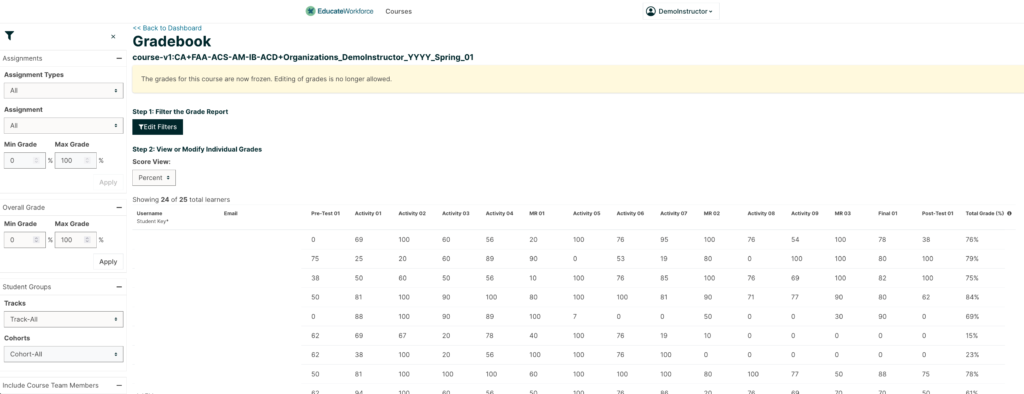
Task: Click Apply under Overall Grade
Action: tap(108, 261)
